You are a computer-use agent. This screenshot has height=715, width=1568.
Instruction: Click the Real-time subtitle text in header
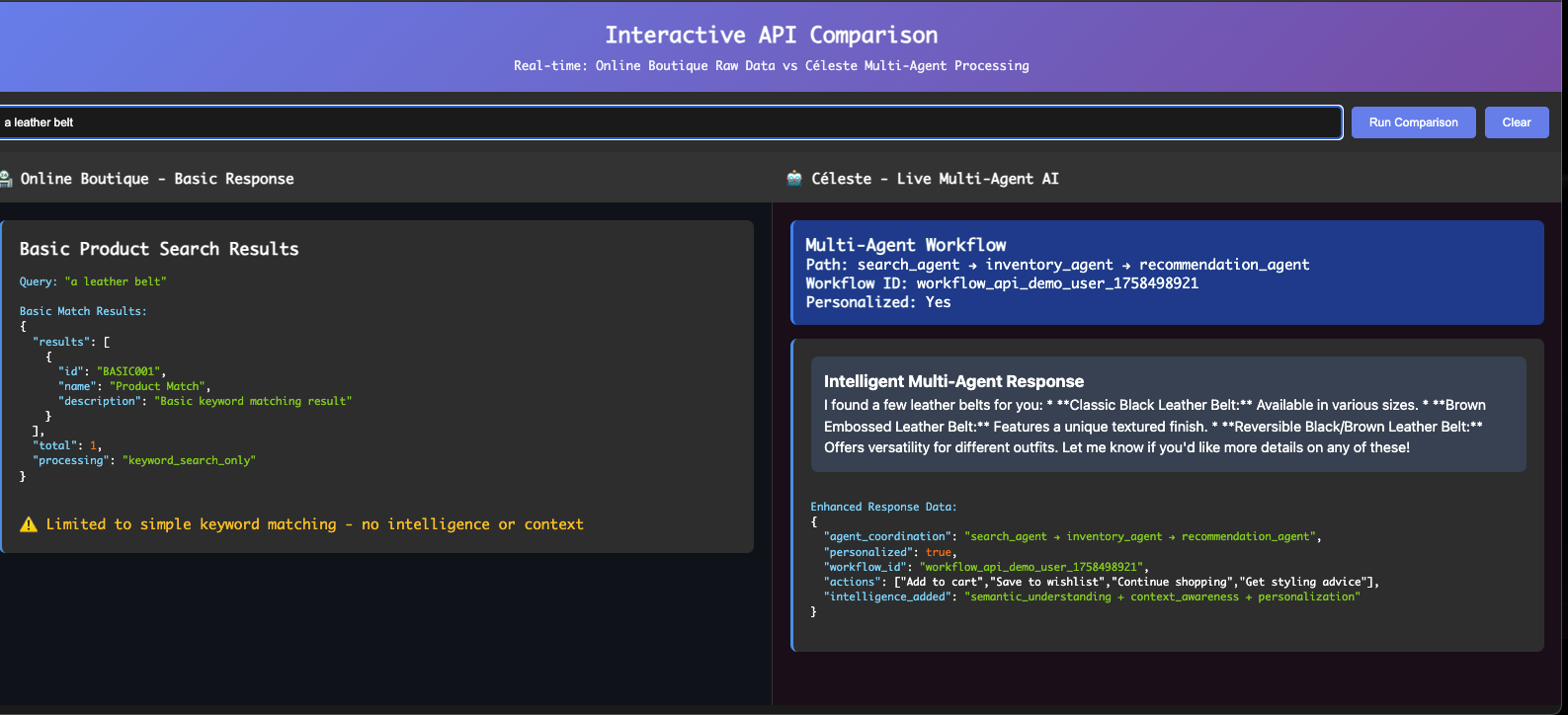pos(772,66)
